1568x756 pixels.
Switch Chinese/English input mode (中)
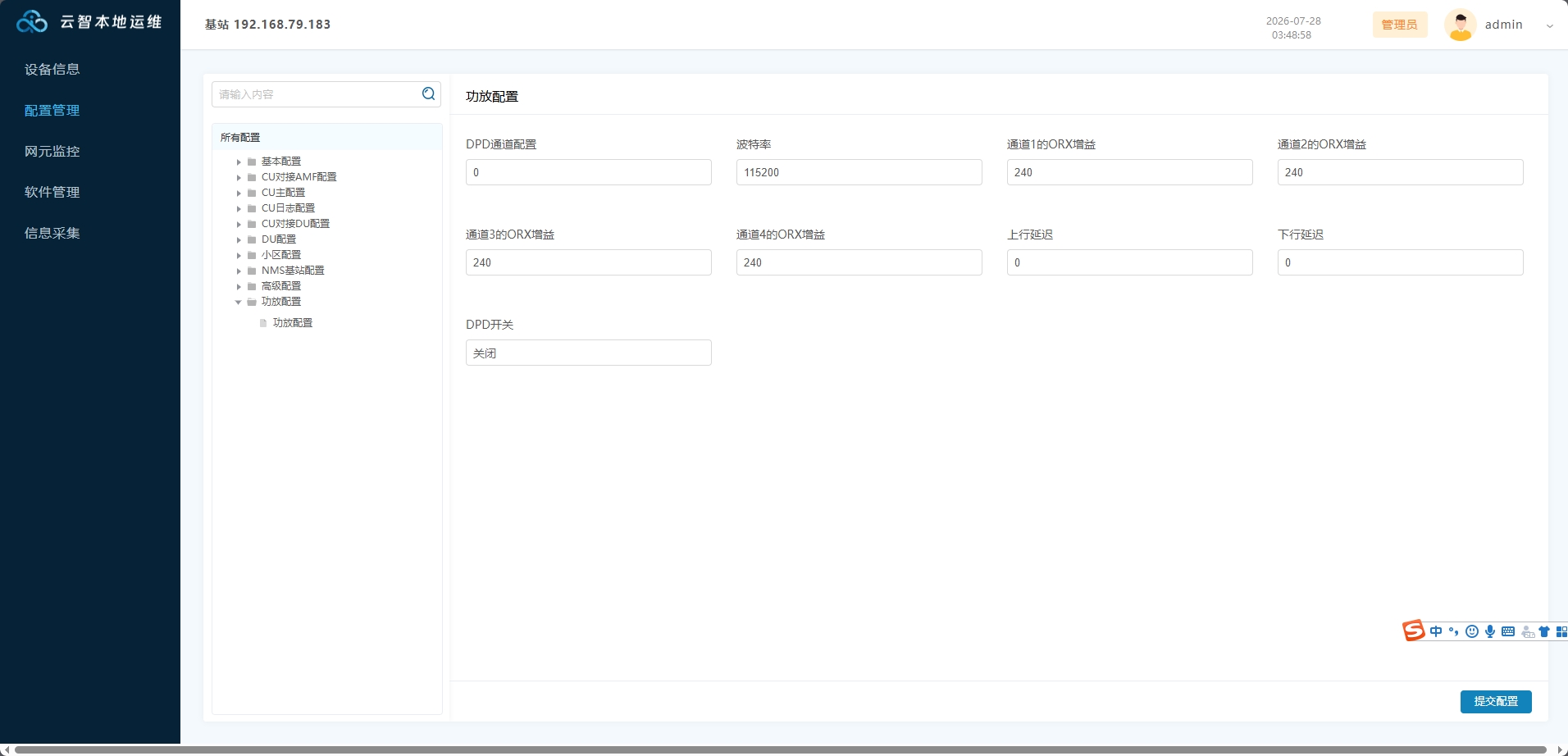1435,631
